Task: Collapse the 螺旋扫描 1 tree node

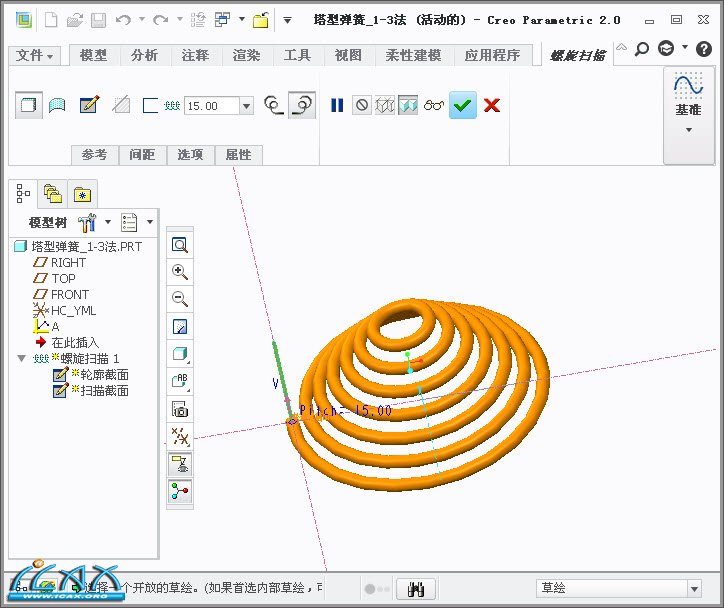Action: click(21, 359)
